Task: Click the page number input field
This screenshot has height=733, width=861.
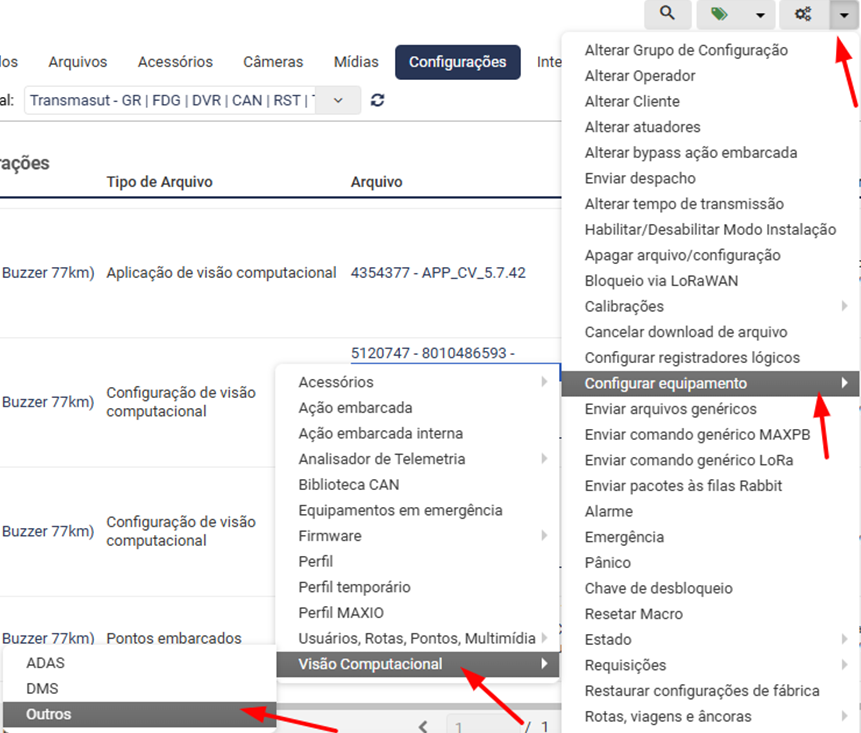Action: coord(480,727)
